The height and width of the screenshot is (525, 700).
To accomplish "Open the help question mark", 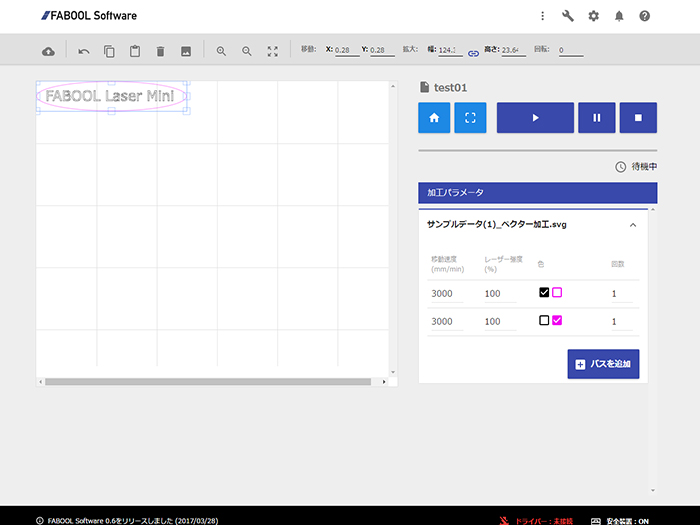I will point(644,16).
